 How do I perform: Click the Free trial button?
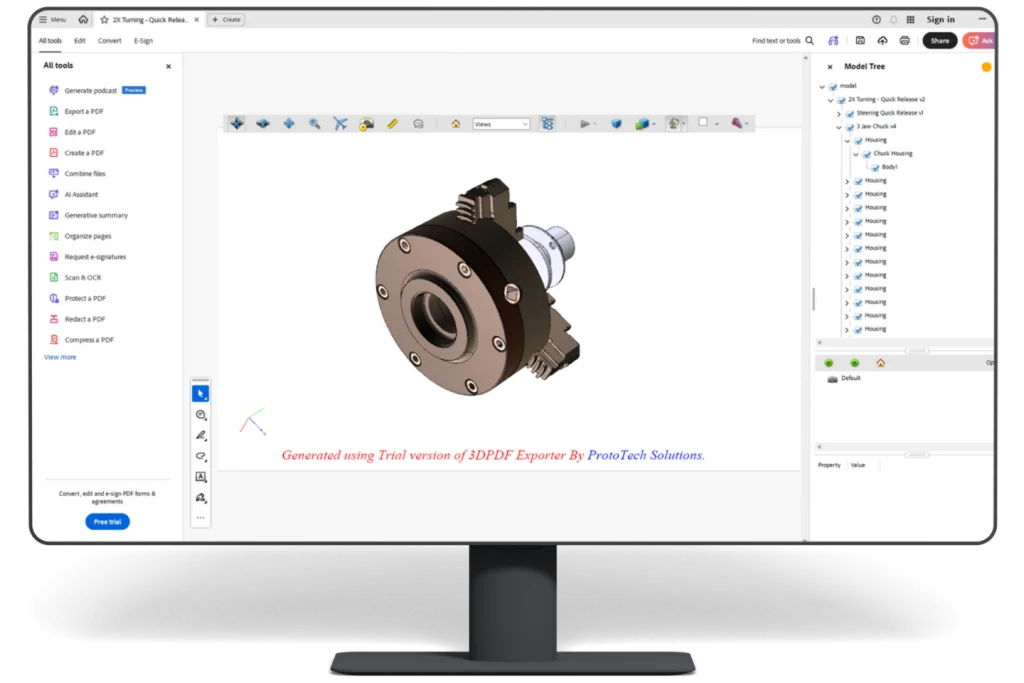point(107,521)
